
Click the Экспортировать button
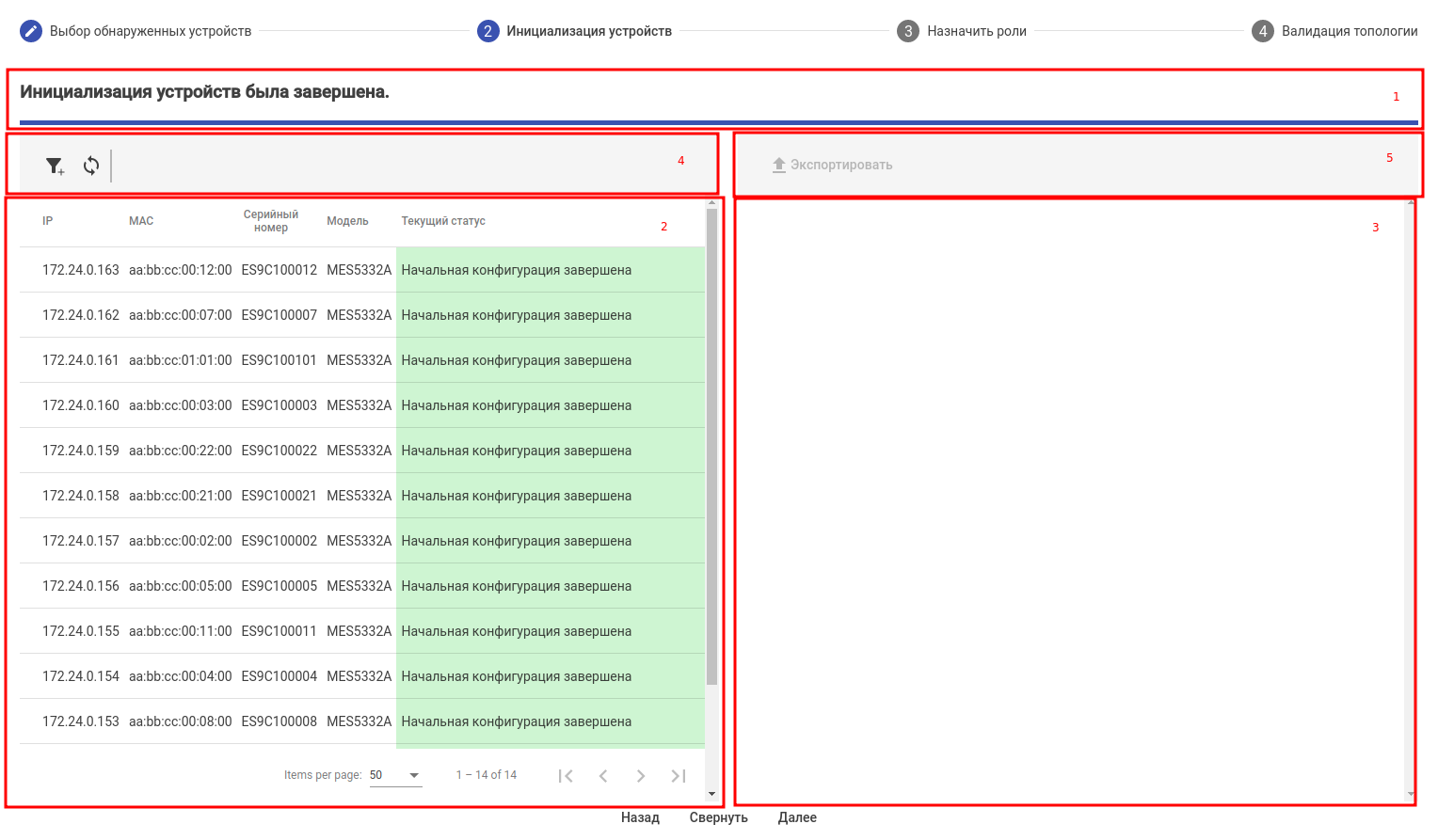(832, 165)
